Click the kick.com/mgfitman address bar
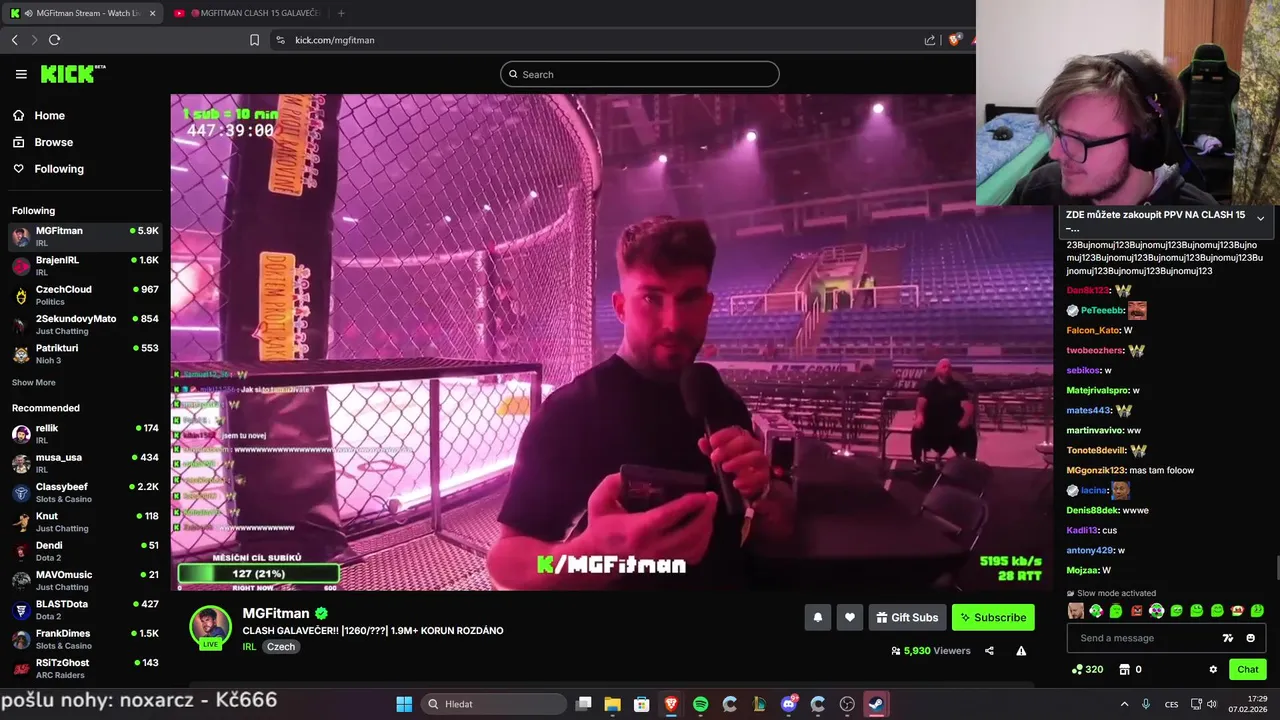The image size is (1280, 720). pyautogui.click(x=600, y=40)
